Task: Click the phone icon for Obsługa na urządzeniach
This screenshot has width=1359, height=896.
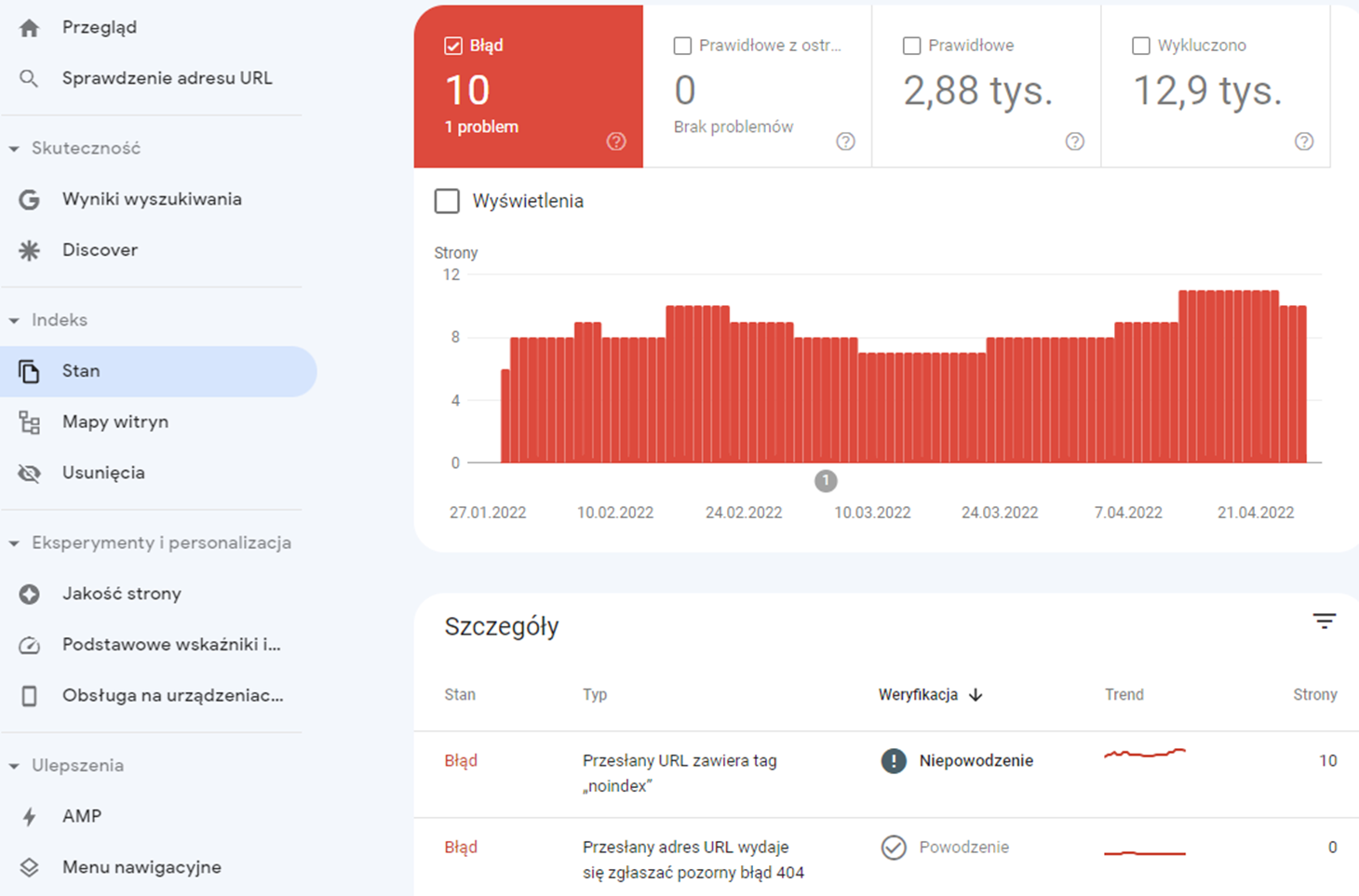Action: click(x=29, y=696)
